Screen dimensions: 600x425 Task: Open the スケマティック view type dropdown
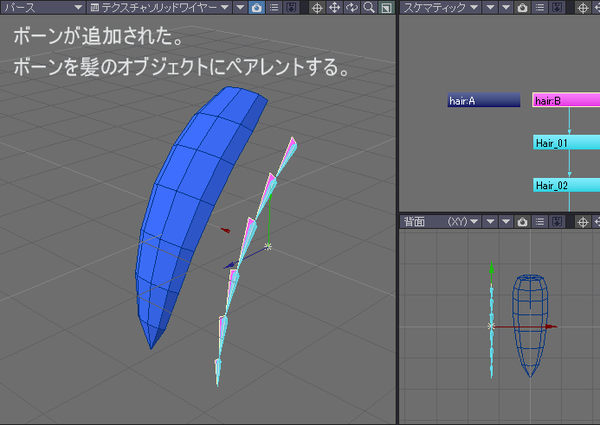tap(440, 7)
